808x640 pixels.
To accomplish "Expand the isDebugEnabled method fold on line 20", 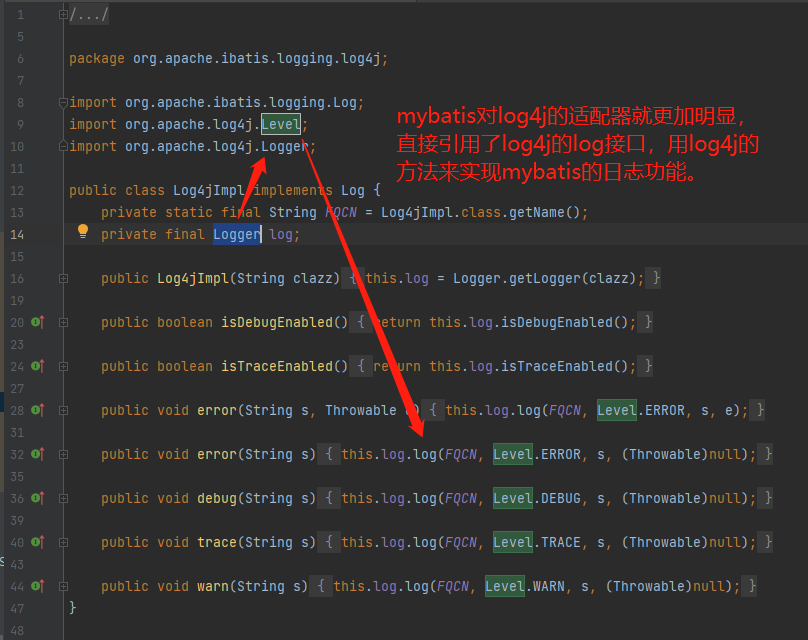I will (63, 323).
